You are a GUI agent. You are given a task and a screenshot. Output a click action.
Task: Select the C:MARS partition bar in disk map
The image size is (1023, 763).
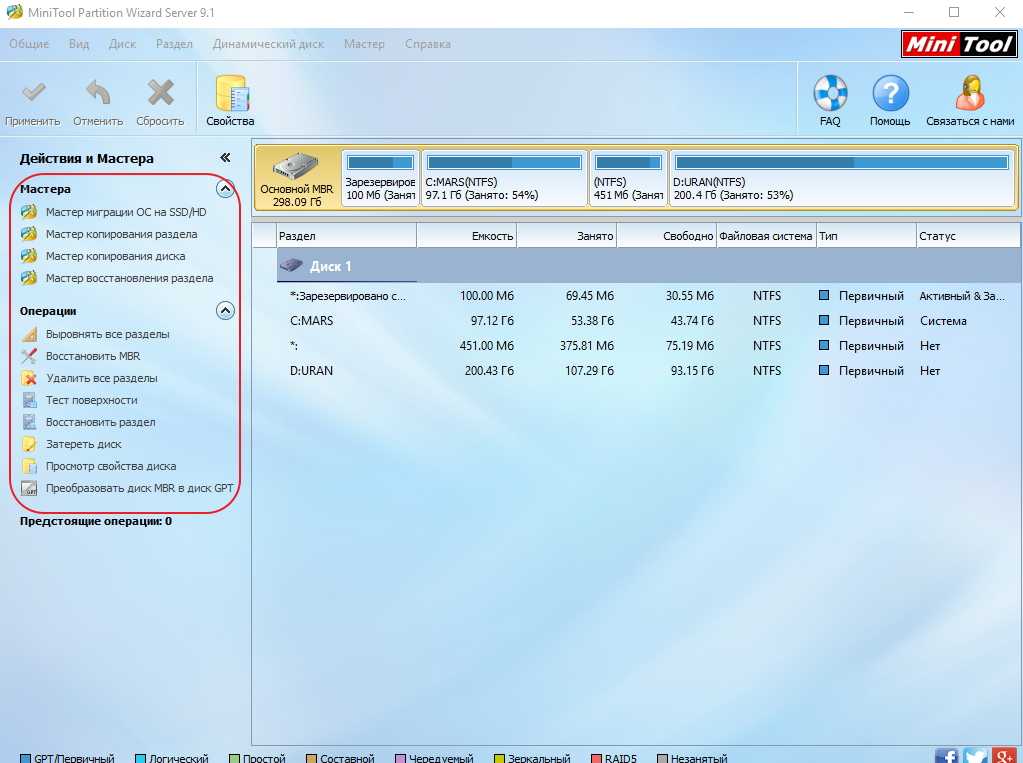pos(504,178)
